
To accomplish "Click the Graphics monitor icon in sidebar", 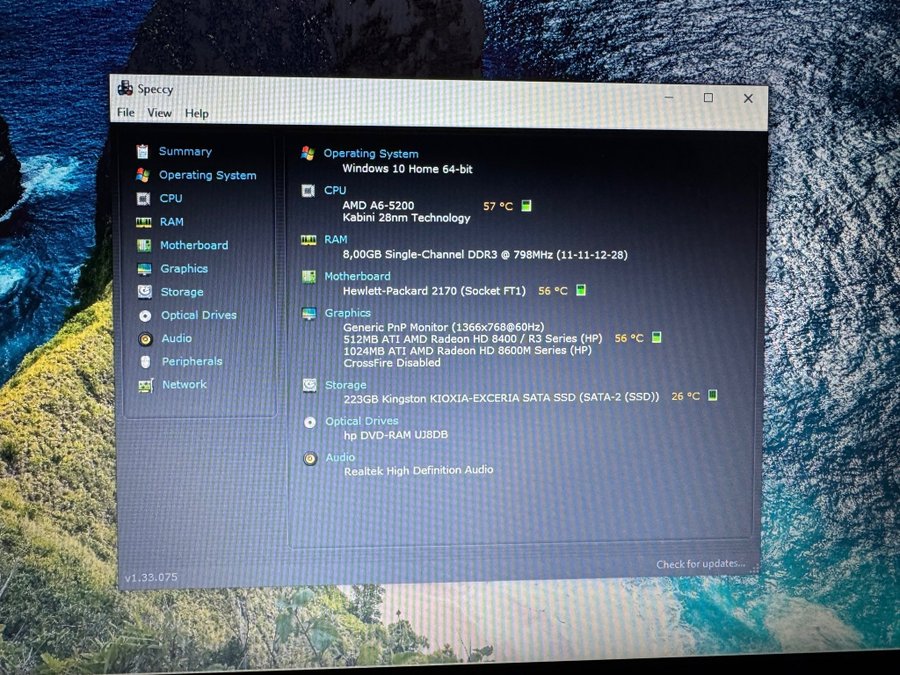I will coord(144,269).
